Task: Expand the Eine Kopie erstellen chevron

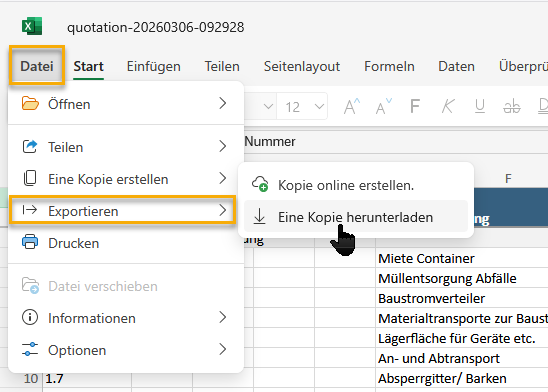Action: point(223,178)
